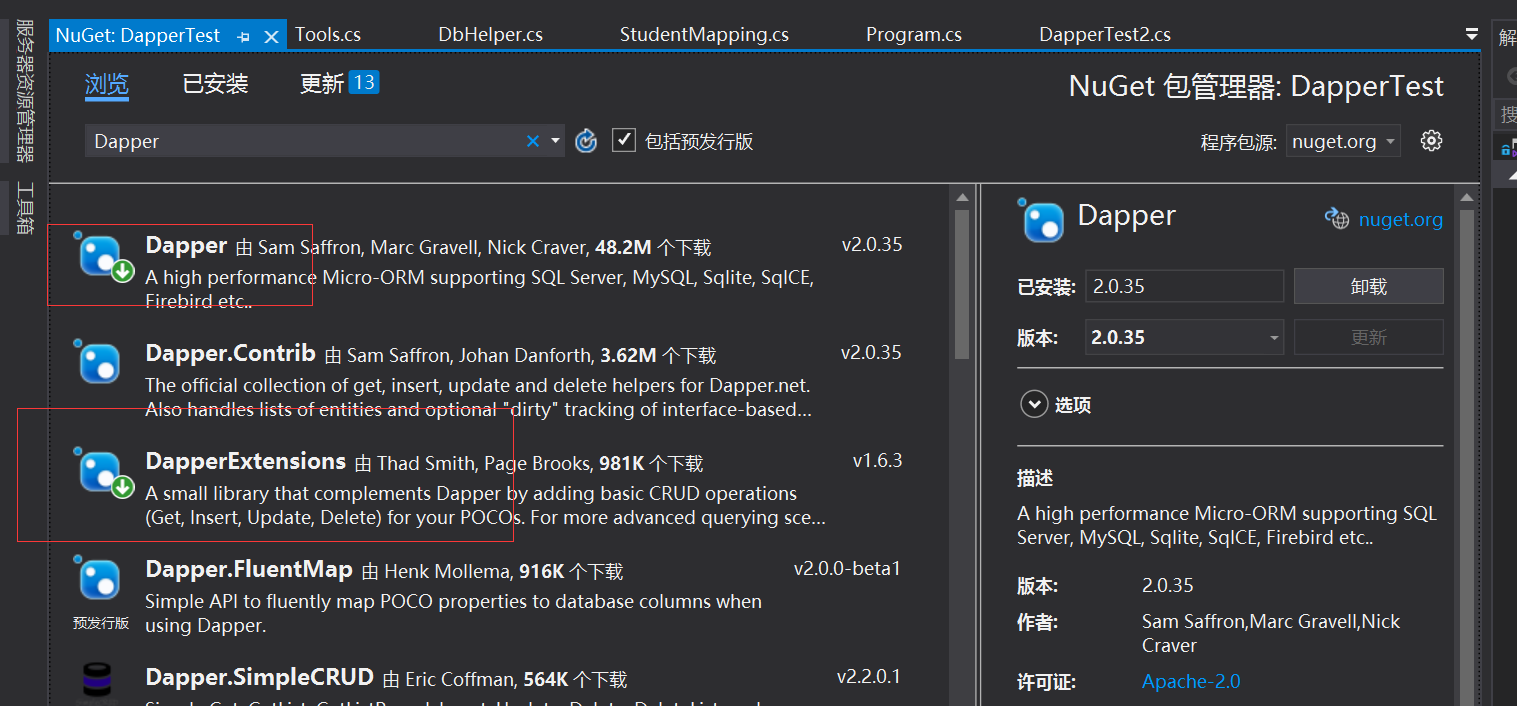Screen dimensions: 1517x706
Task: Select the Dapper package title
Action: [186, 245]
